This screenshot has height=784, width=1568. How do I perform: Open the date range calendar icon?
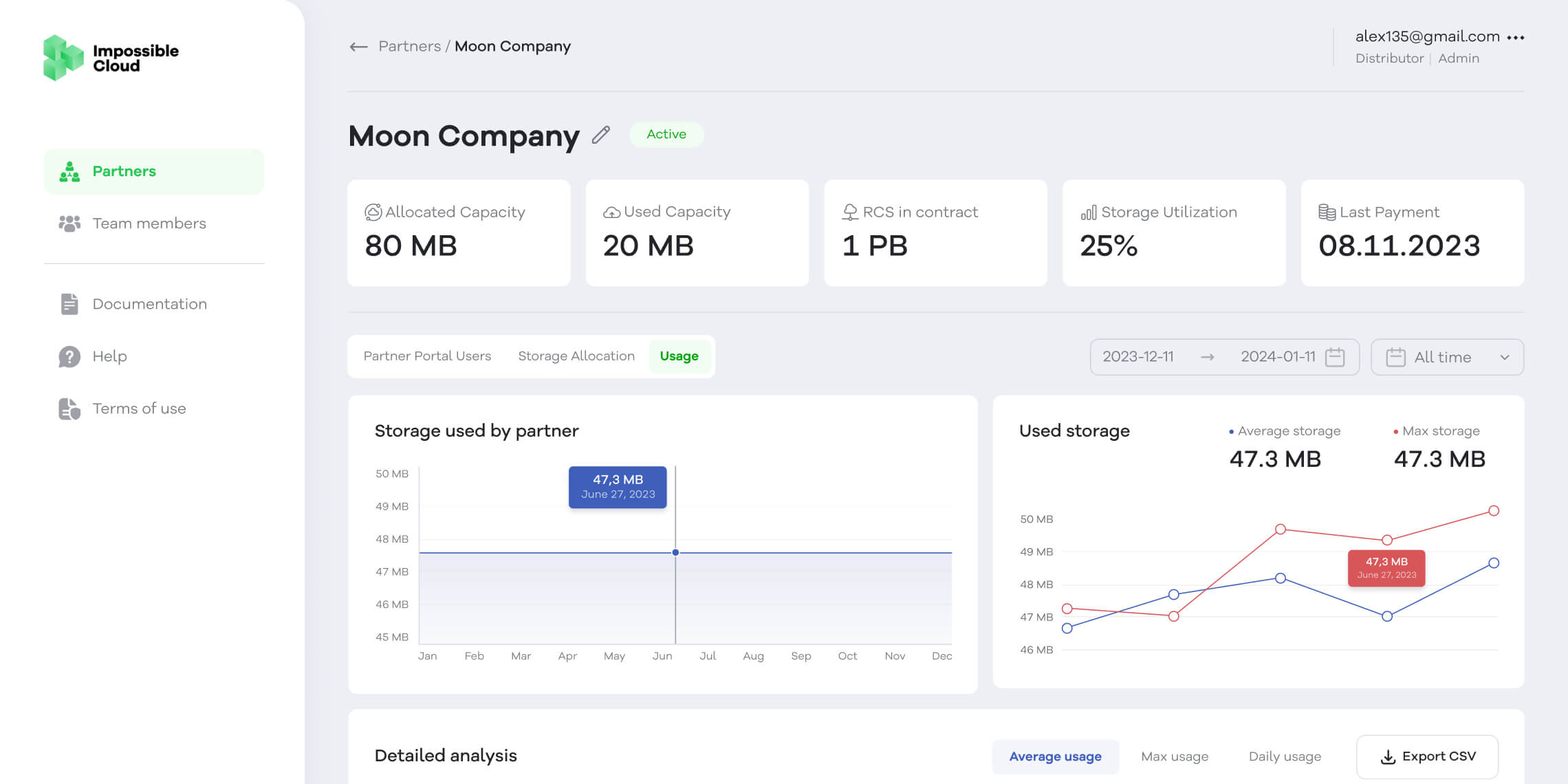pos(1335,357)
